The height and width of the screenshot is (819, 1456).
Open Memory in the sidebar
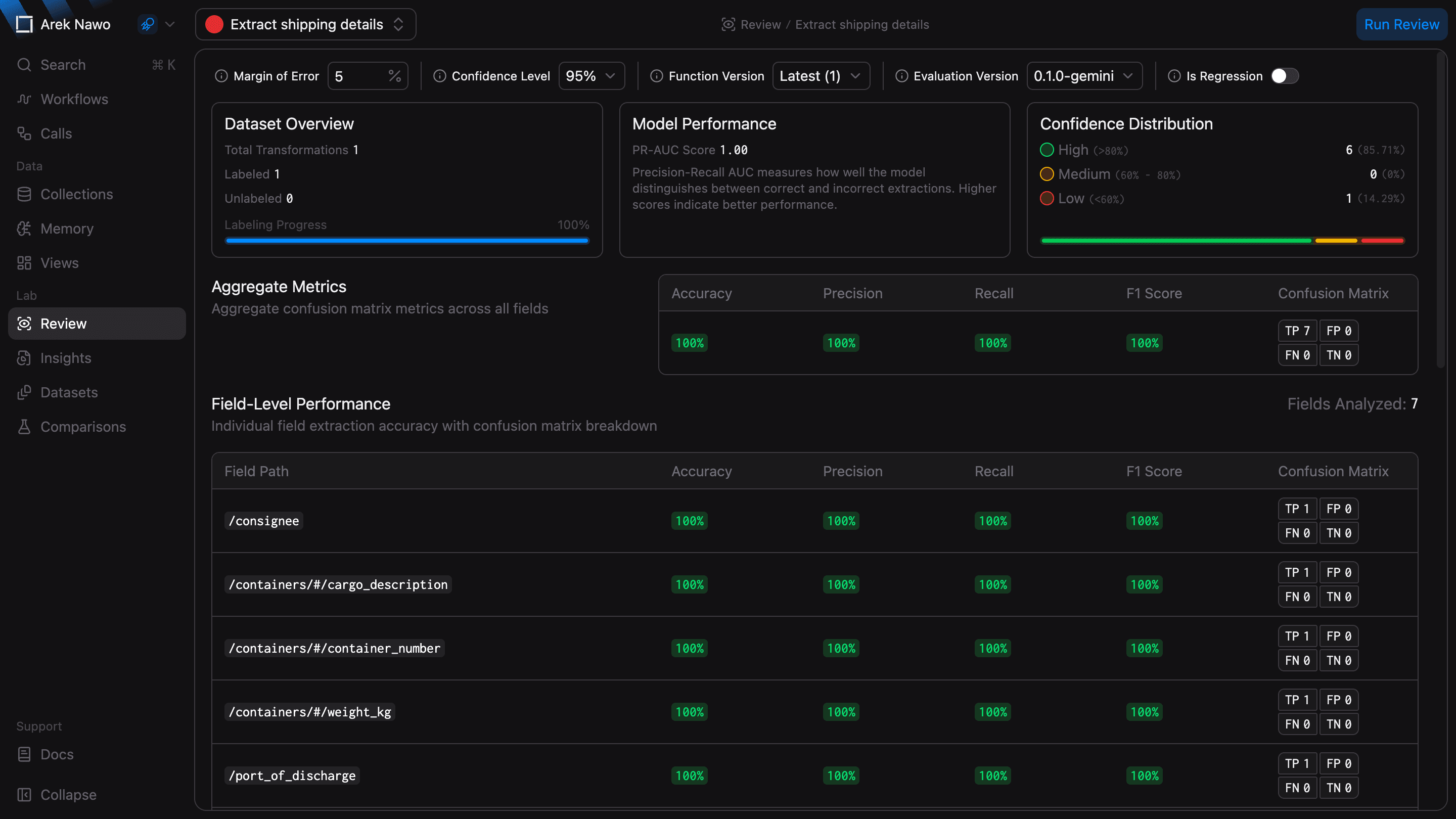click(x=97, y=229)
